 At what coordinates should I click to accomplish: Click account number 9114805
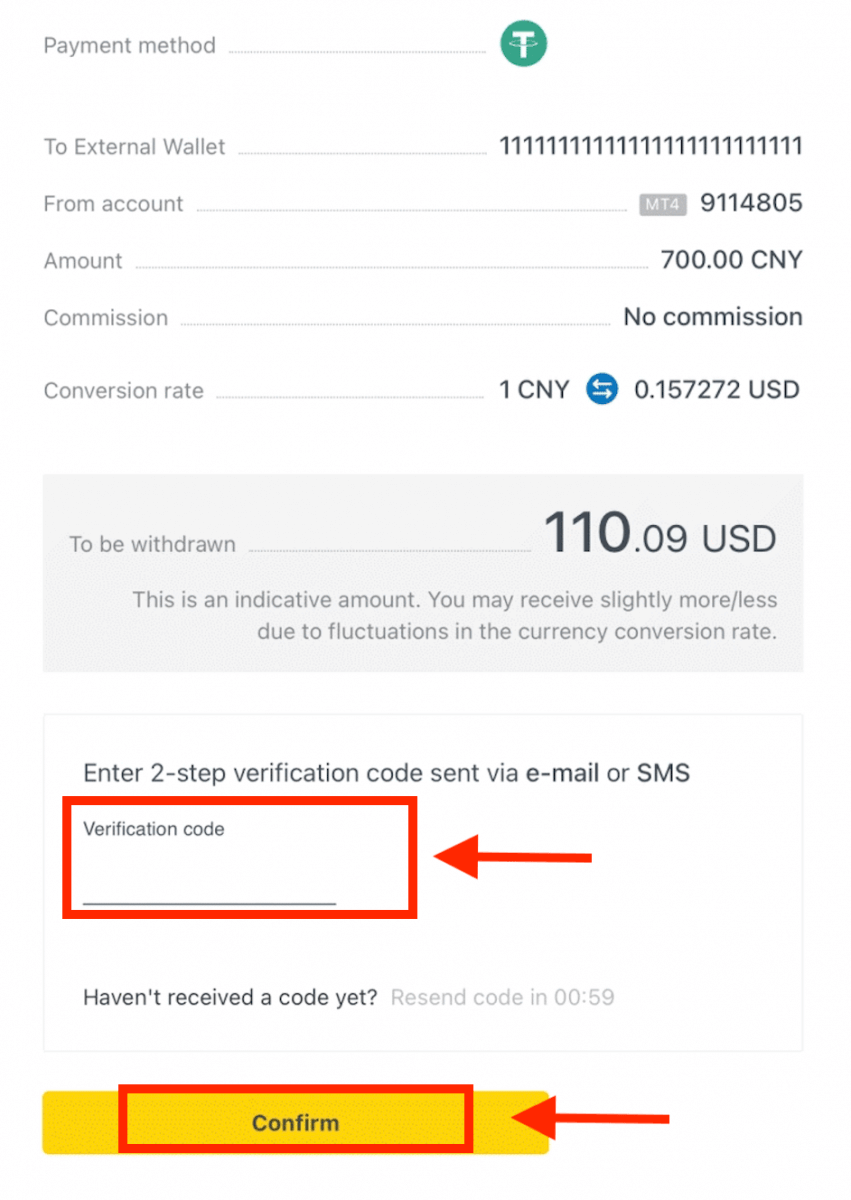pos(750,204)
